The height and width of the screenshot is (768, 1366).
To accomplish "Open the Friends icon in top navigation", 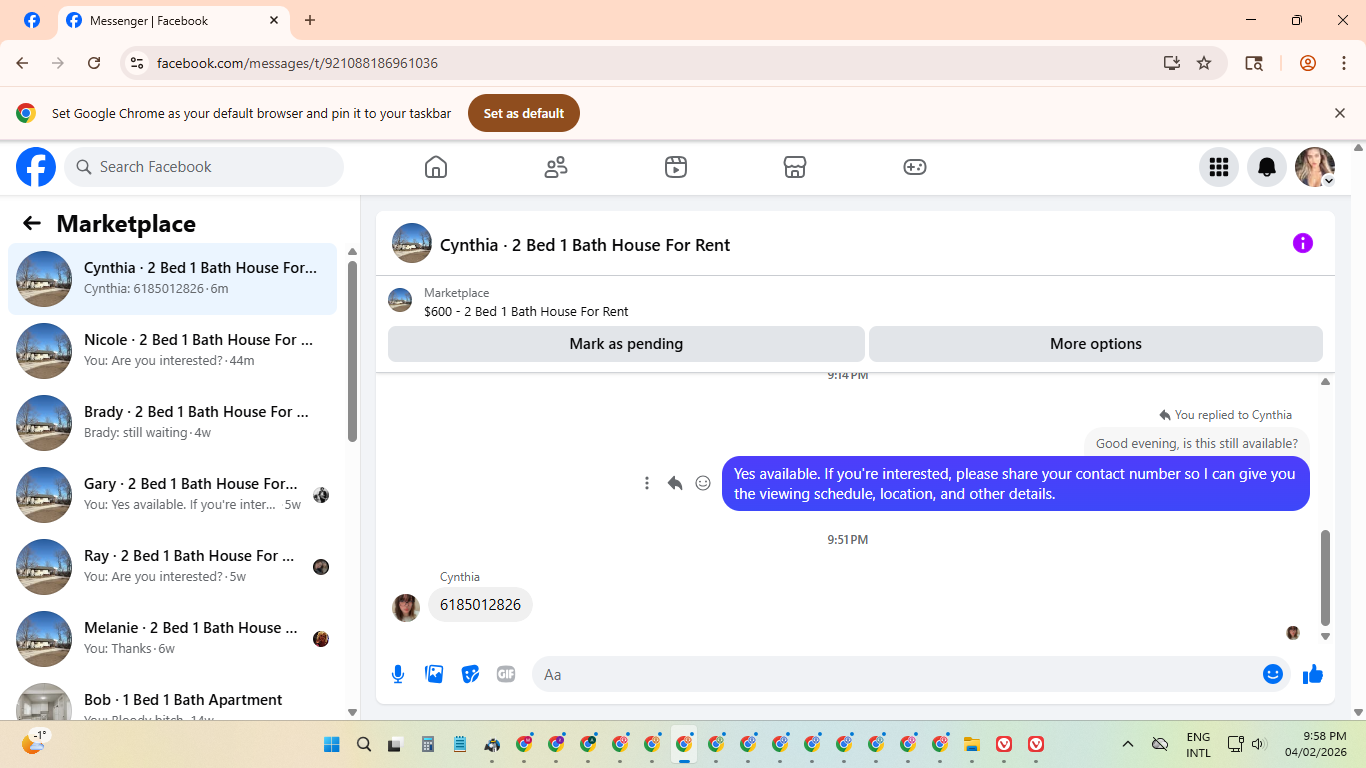I will 556,167.
